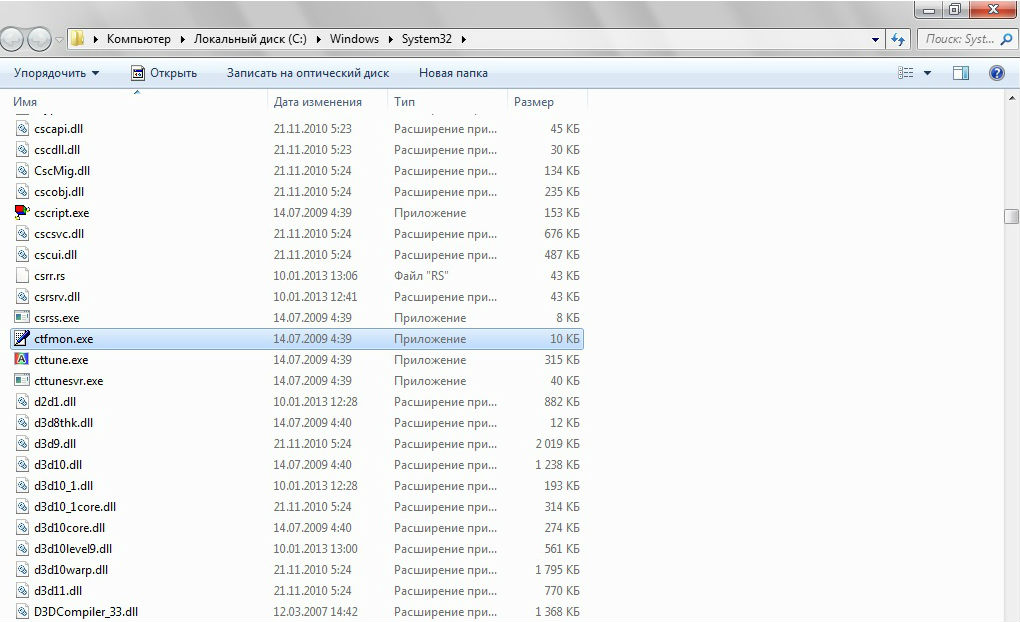The width and height of the screenshot is (1020, 622).
Task: Click Новая папка button
Action: point(453,73)
